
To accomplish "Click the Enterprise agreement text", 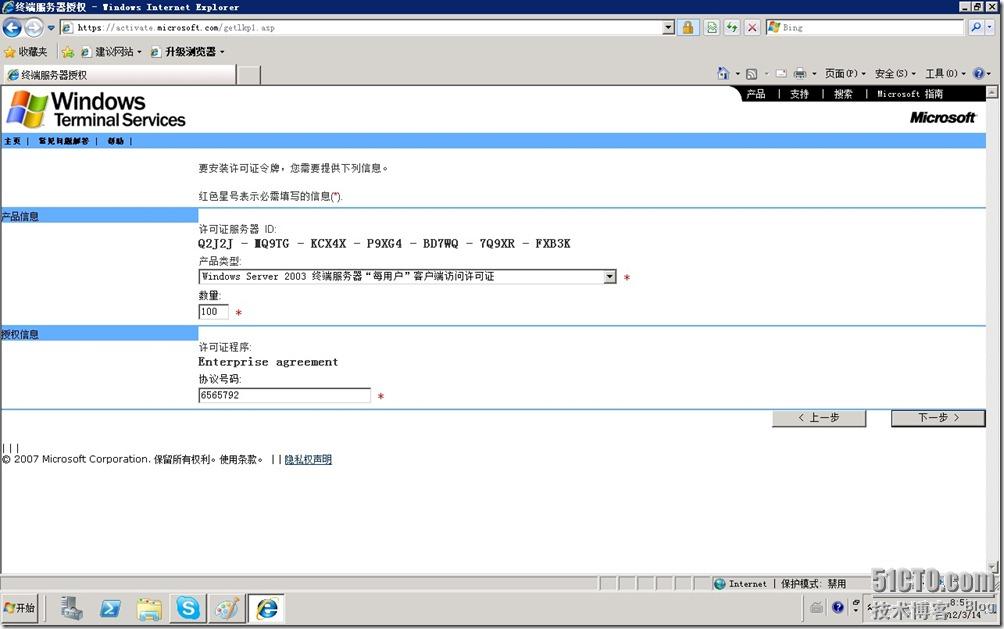I will 268,362.
